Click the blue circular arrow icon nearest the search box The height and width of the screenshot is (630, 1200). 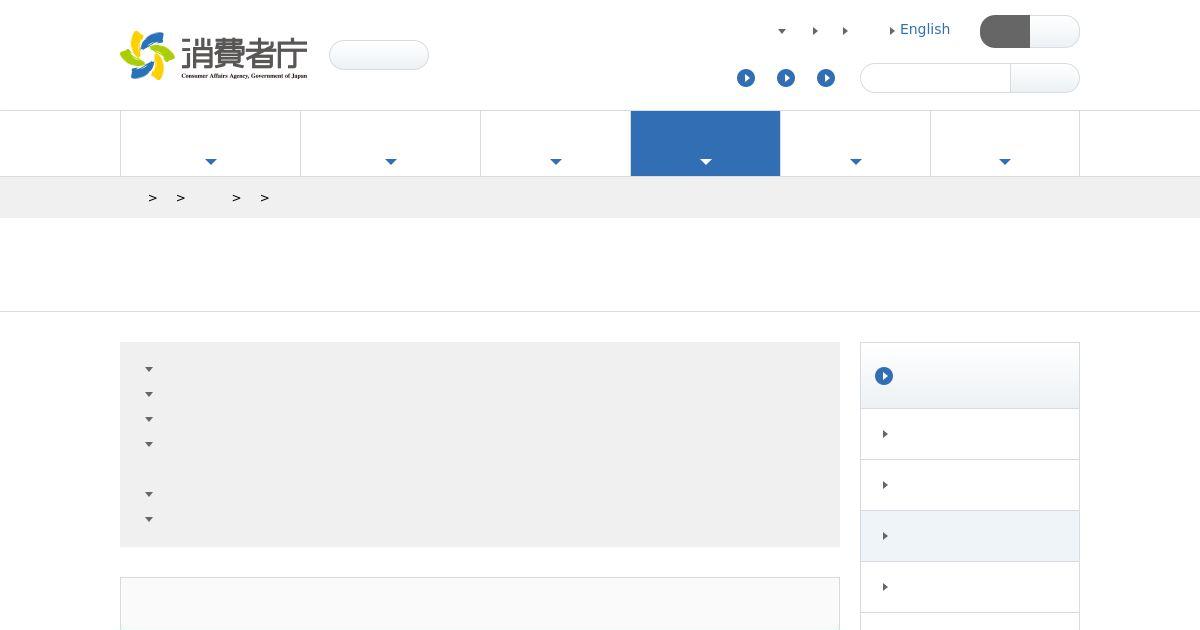[x=826, y=78]
